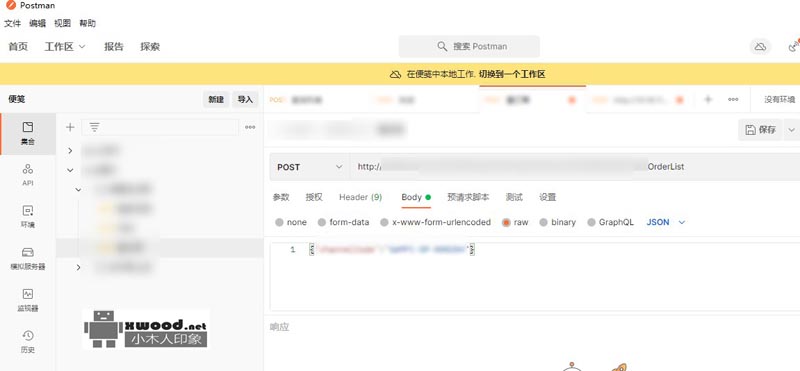The height and width of the screenshot is (371, 800).
Task: Click the request URL input field
Action: click(574, 167)
